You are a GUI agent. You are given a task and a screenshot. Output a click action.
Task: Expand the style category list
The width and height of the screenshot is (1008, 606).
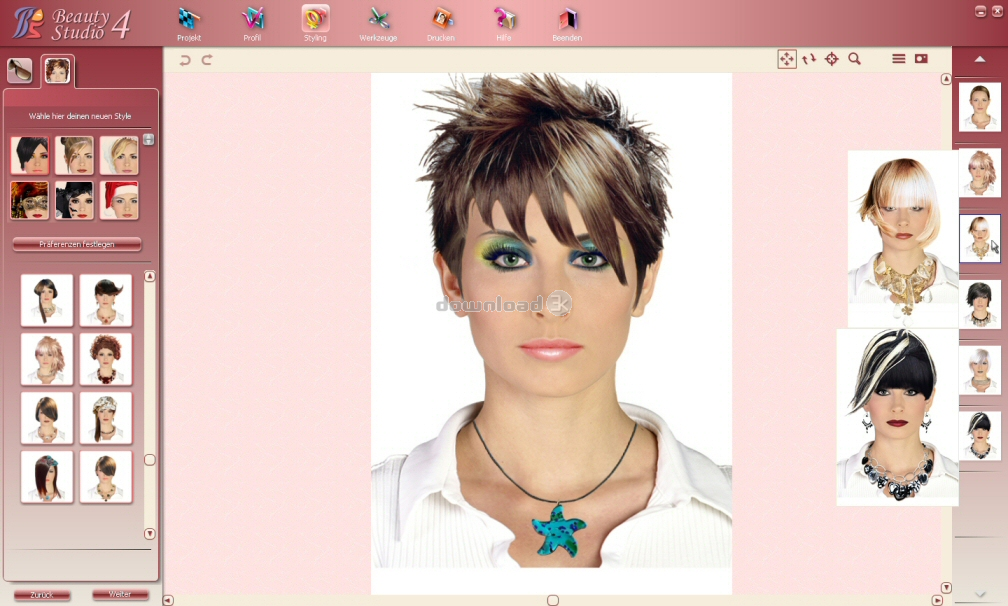(x=149, y=140)
